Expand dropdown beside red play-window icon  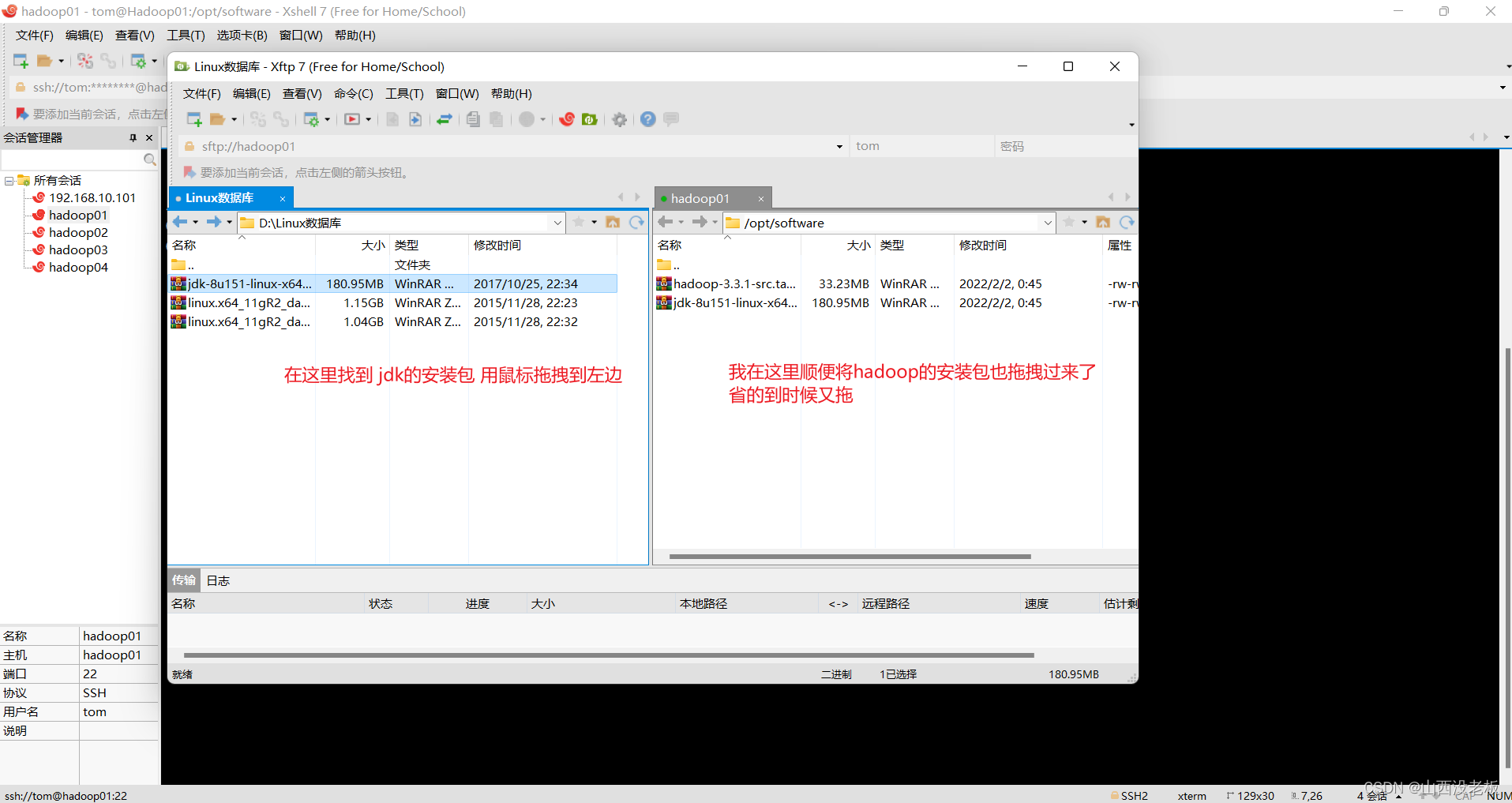point(368,120)
